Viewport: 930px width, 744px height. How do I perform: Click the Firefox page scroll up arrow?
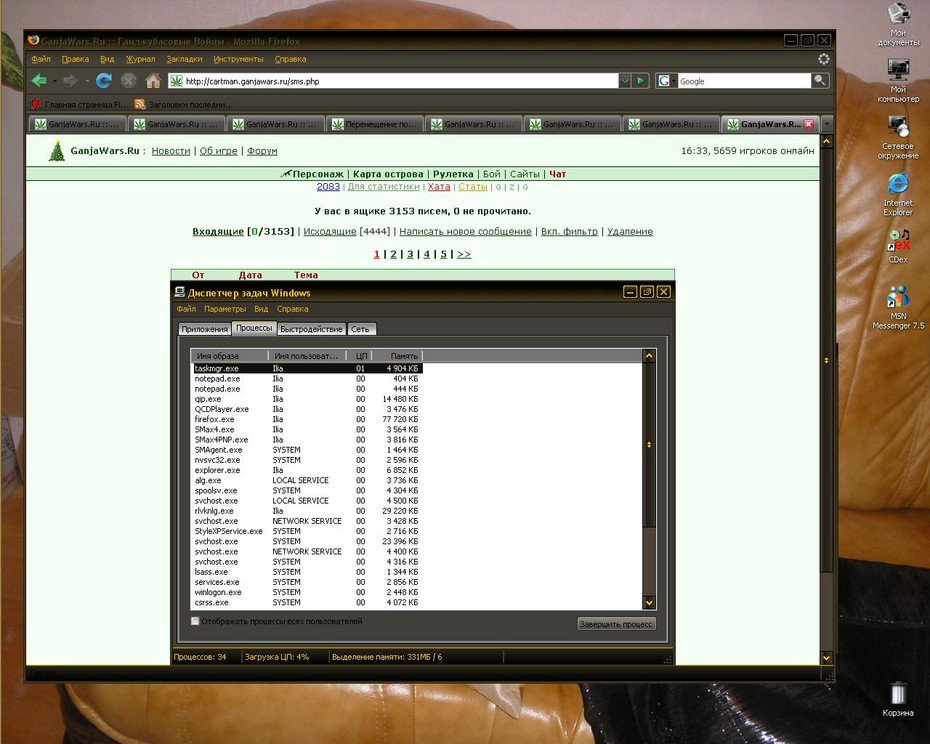pyautogui.click(x=826, y=141)
